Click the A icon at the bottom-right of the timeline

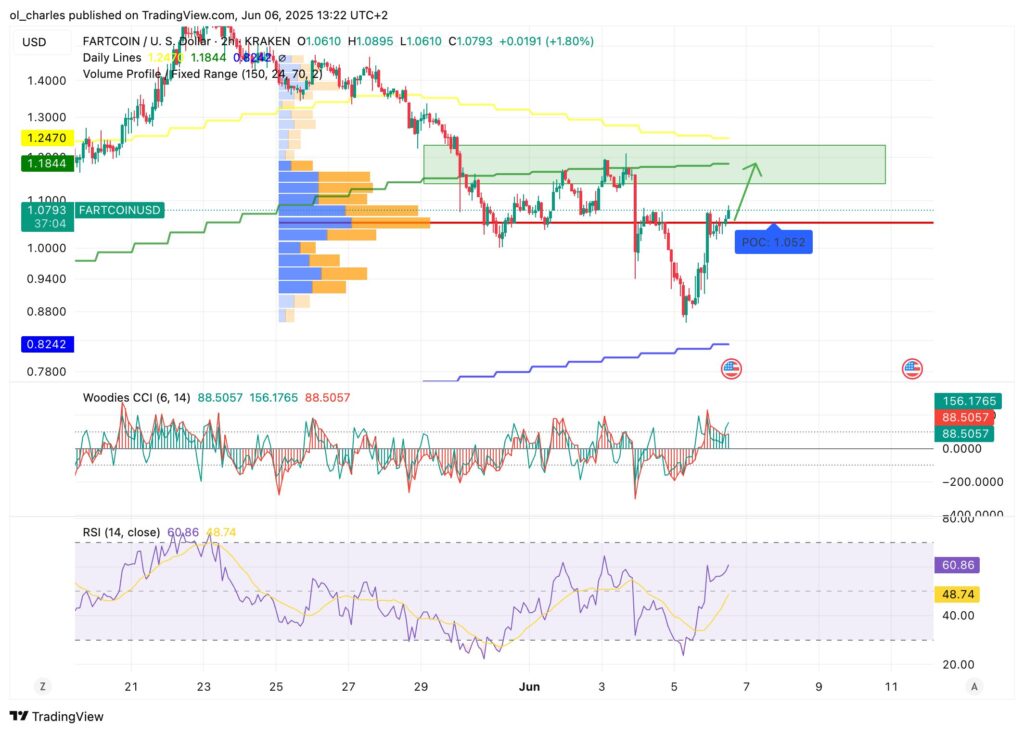[x=974, y=687]
